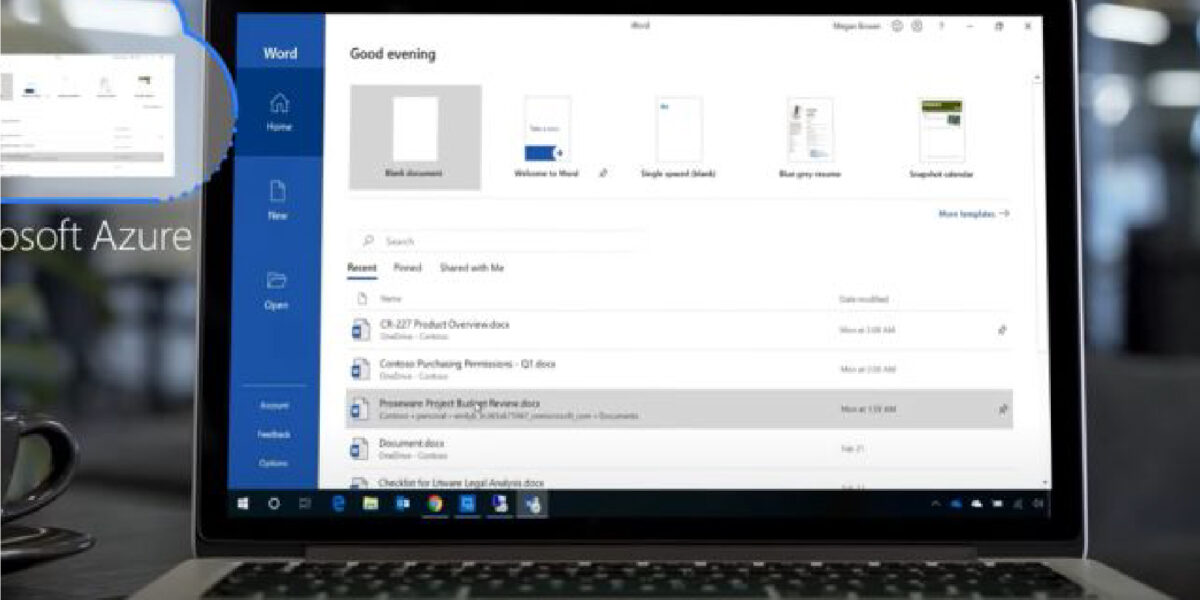Follow the More templates link
1200x600 pixels.
[x=974, y=214]
